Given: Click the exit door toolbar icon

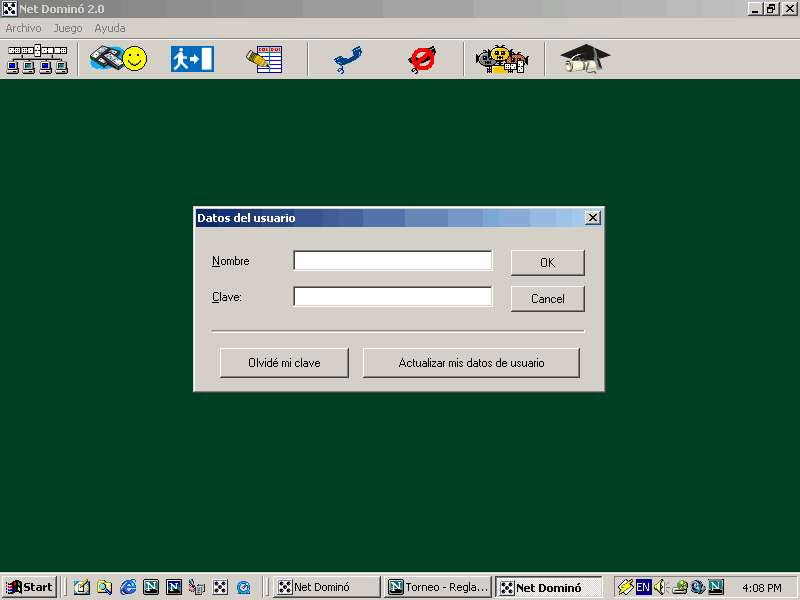Looking at the screenshot, I should (192, 59).
